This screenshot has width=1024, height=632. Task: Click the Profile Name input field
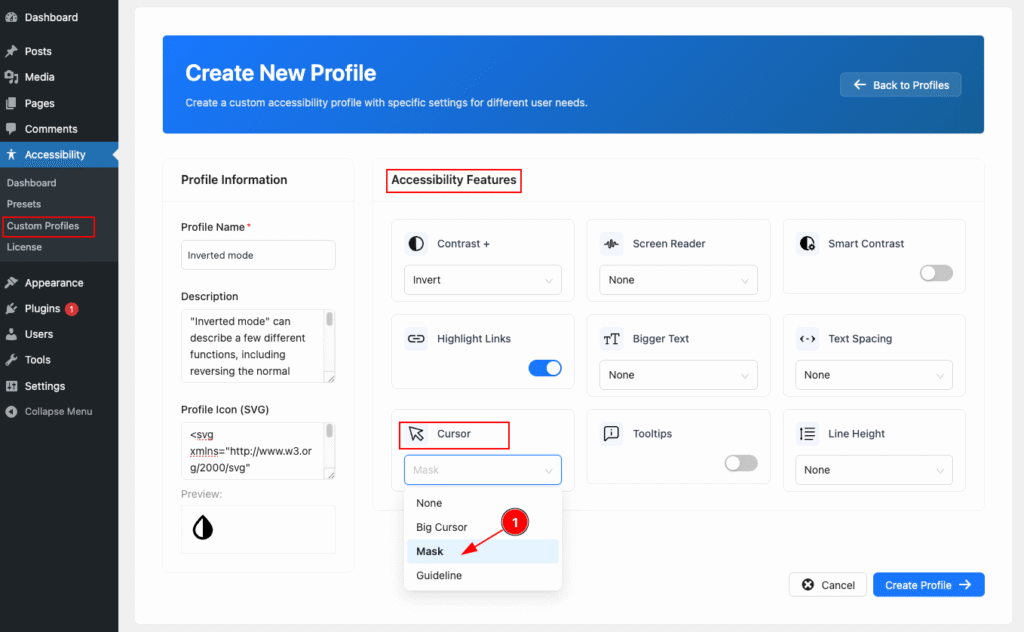pos(257,255)
